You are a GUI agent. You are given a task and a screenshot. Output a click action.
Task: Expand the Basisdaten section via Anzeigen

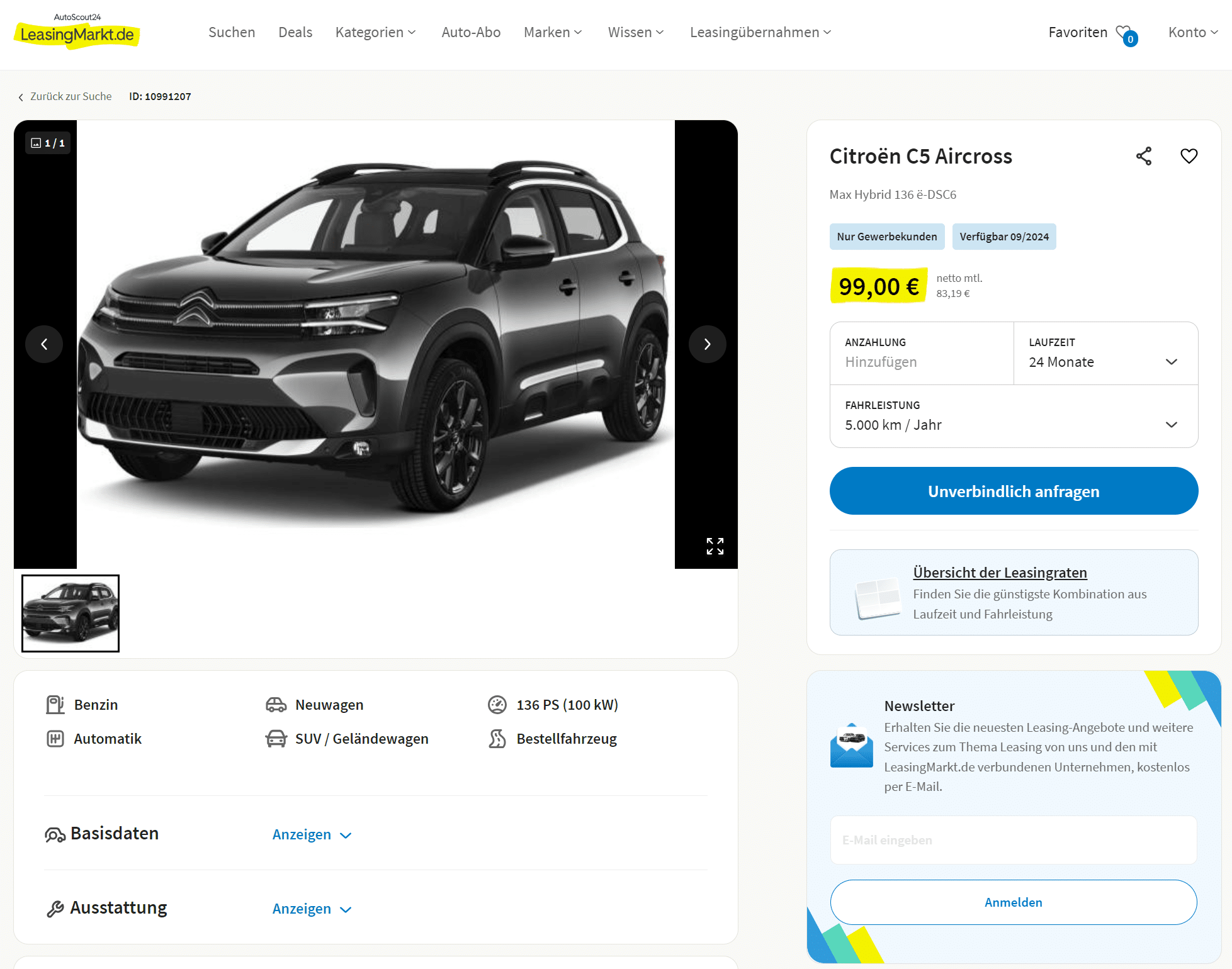312,834
